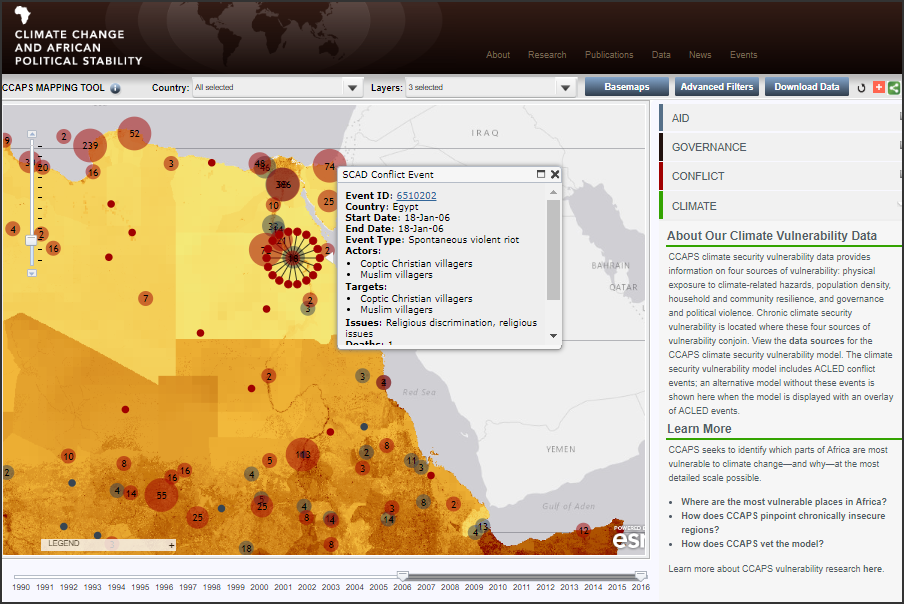904x604 pixels.
Task: Click the green share icon
Action: pos(893,87)
